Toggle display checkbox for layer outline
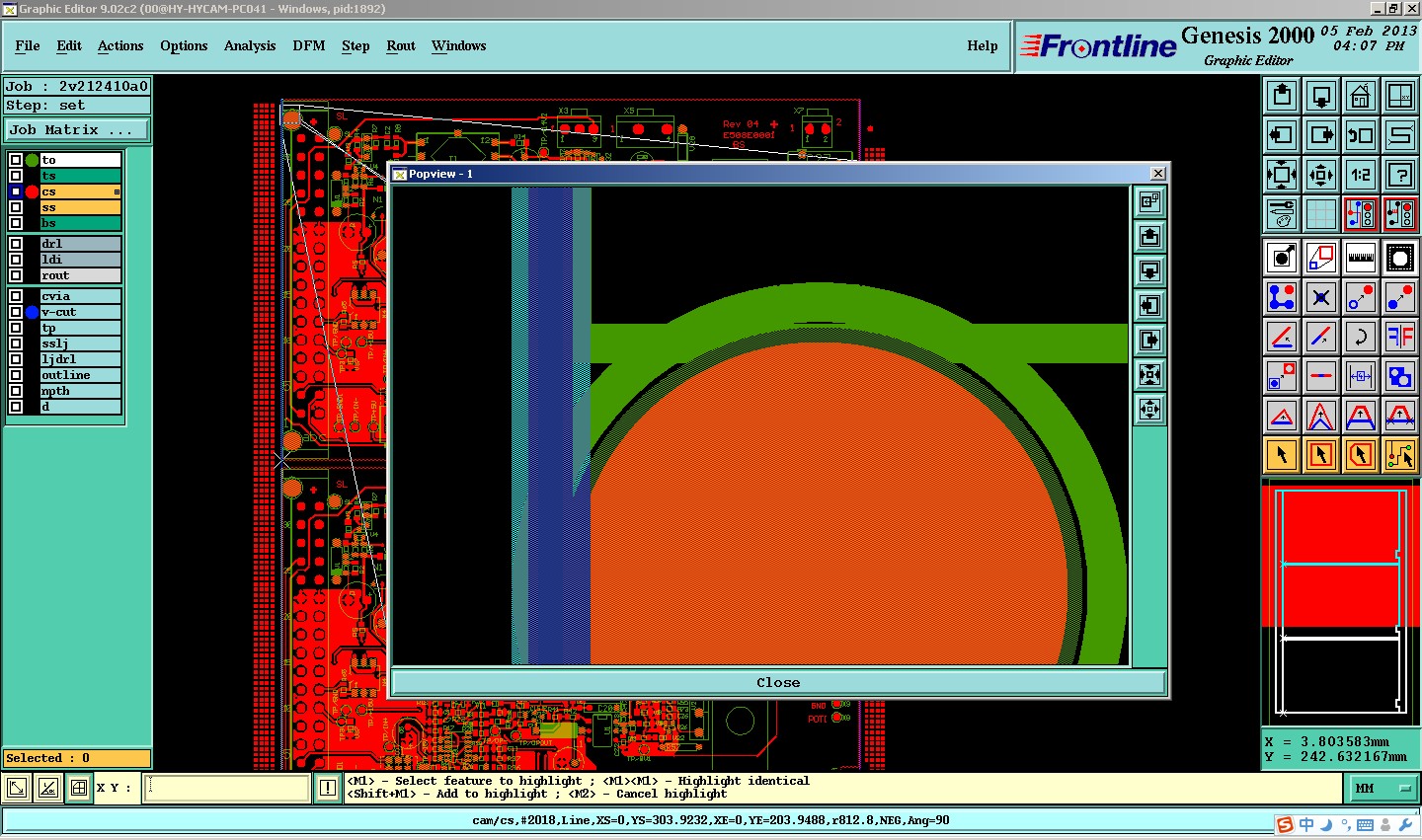 (x=16, y=375)
